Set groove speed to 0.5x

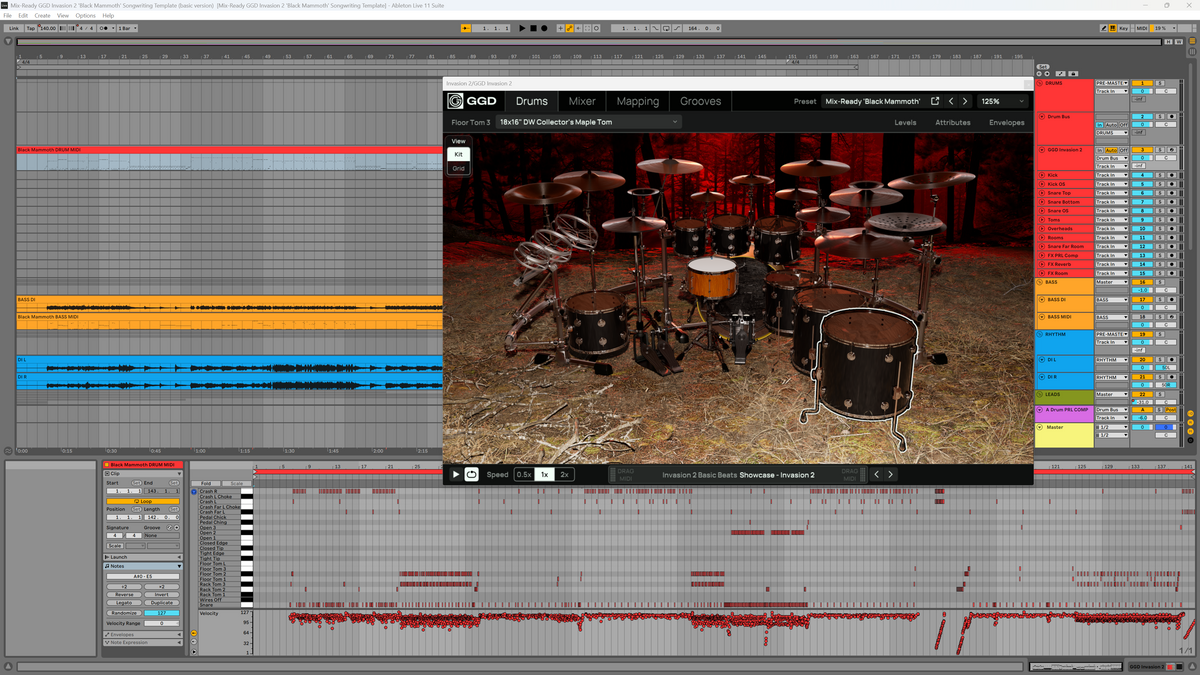(524, 474)
